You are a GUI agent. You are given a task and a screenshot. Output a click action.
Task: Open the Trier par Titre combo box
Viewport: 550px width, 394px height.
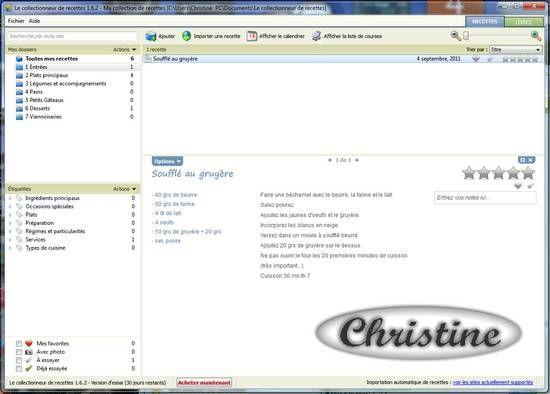(515, 50)
